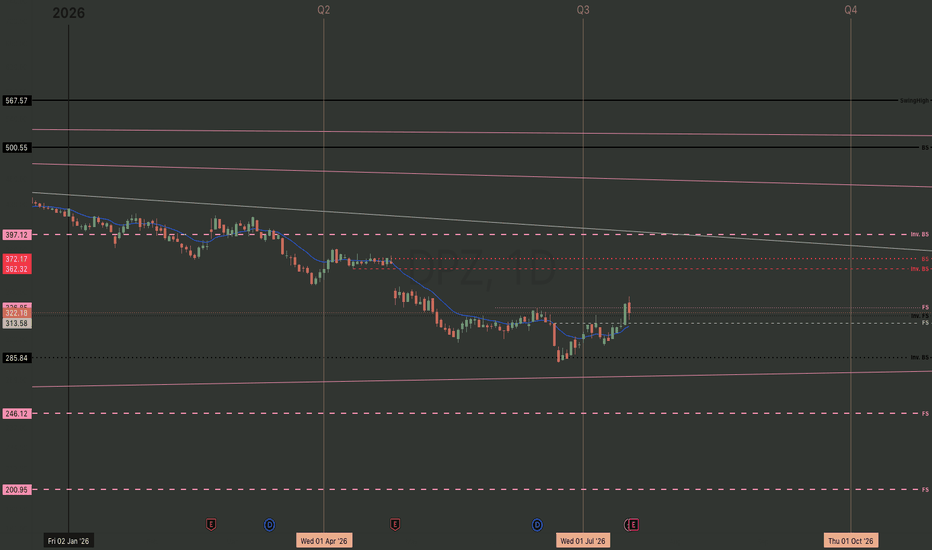The image size is (932, 550).
Task: Select the 567.57 price label
Action: (17, 100)
